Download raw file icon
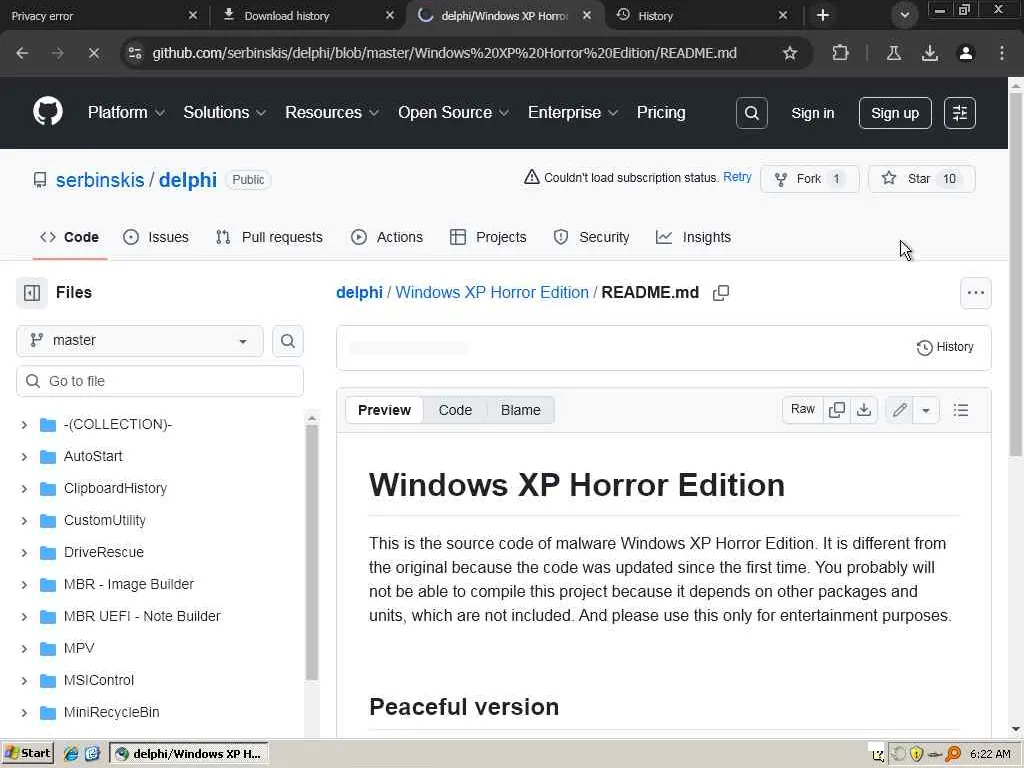This screenshot has width=1024, height=768. [864, 410]
